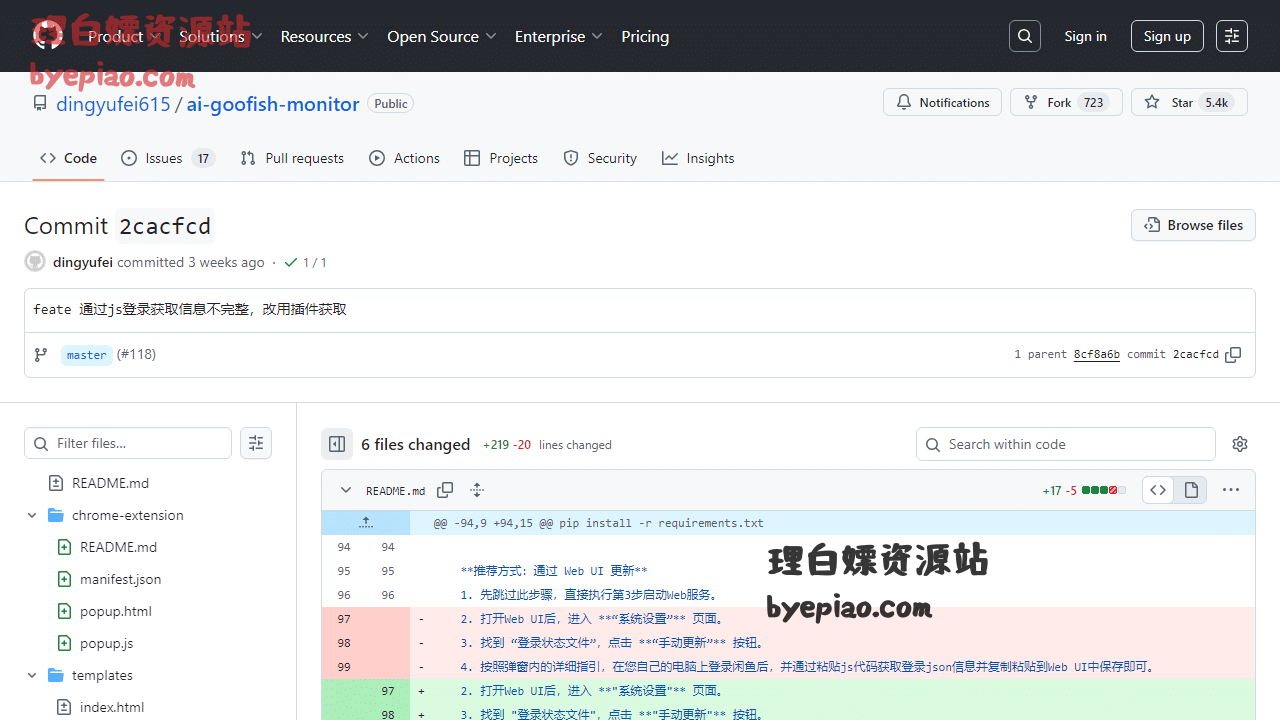Open the Security tab

tap(600, 158)
